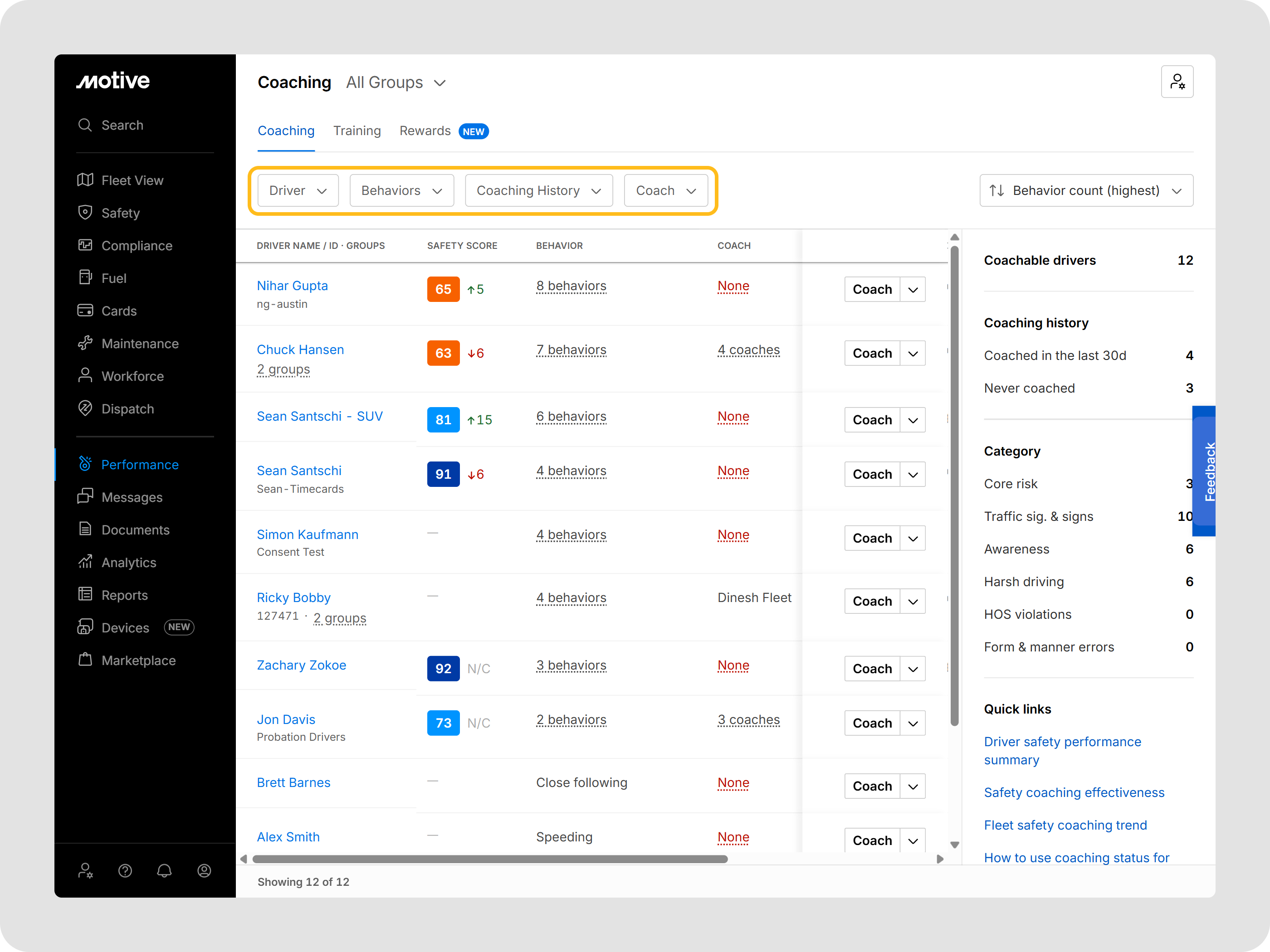Open the Fleet View map icon

click(x=85, y=180)
